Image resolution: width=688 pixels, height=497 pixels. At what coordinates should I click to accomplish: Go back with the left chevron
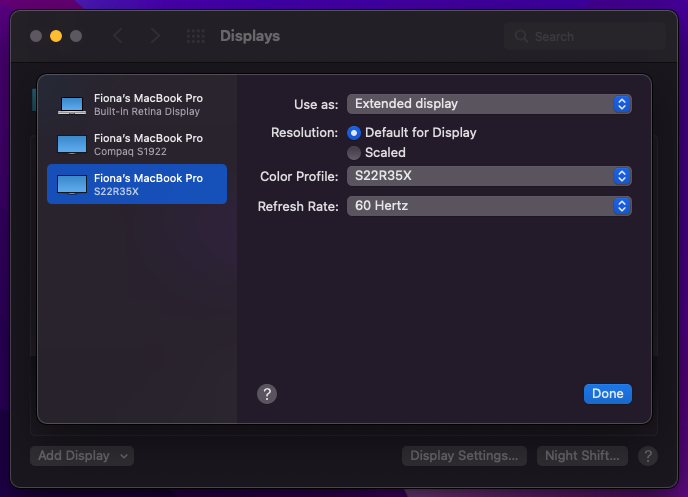click(x=118, y=36)
